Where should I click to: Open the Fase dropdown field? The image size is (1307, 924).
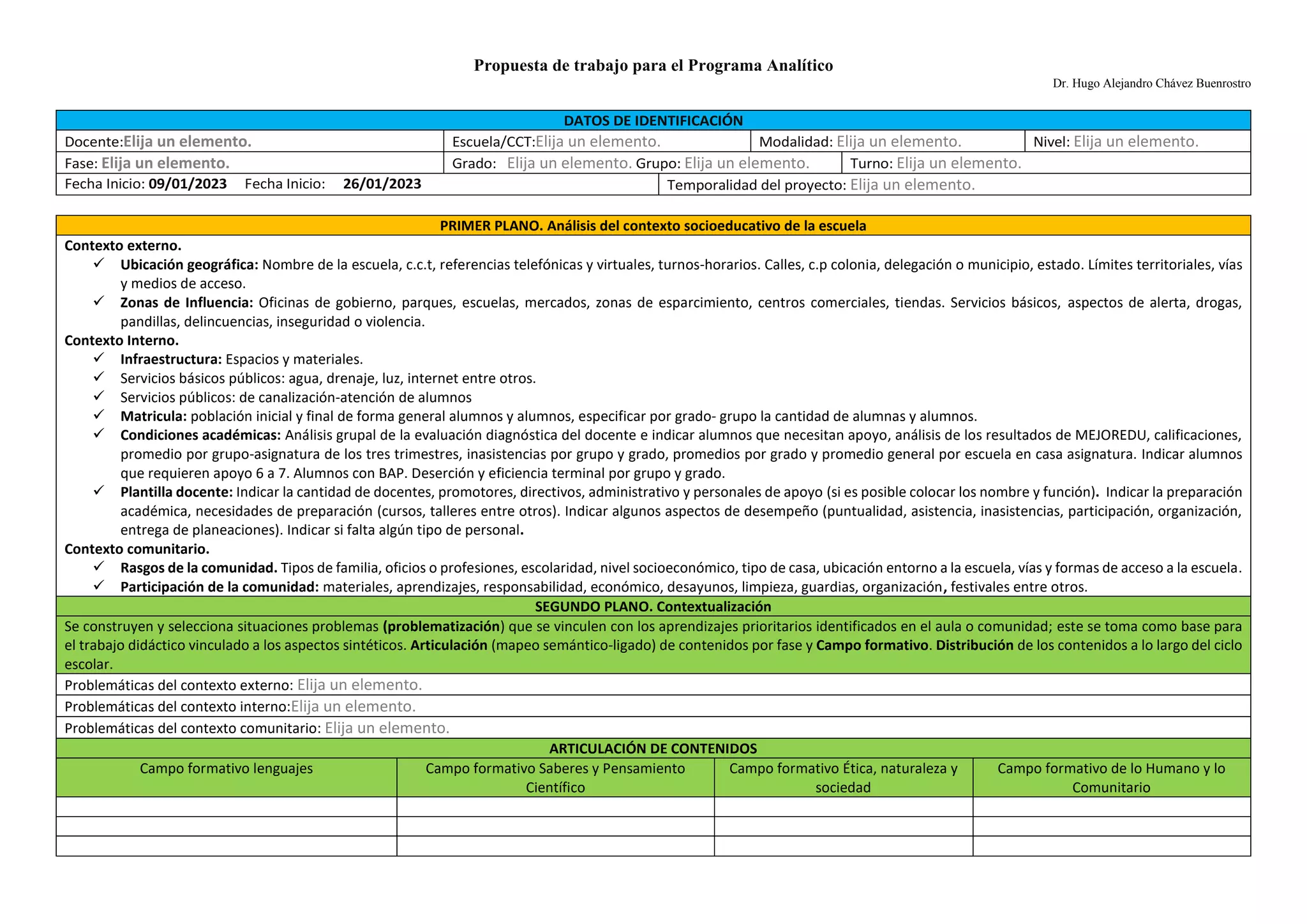(x=165, y=163)
